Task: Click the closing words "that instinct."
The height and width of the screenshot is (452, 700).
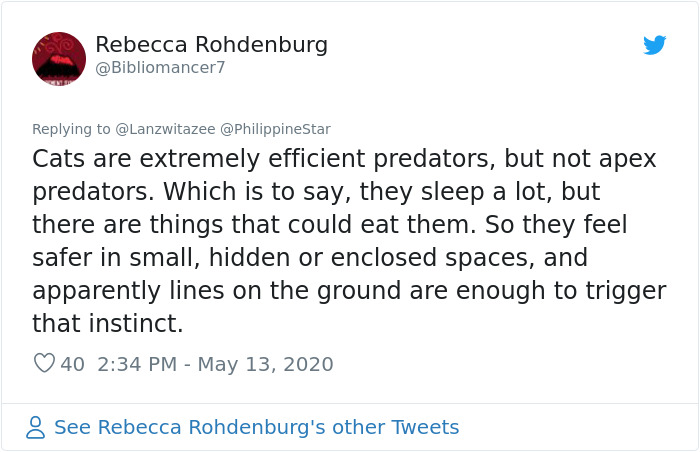Action: click(x=108, y=324)
